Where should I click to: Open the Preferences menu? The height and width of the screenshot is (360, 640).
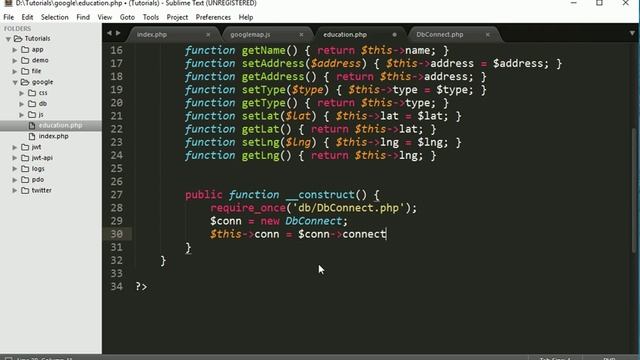(213, 17)
